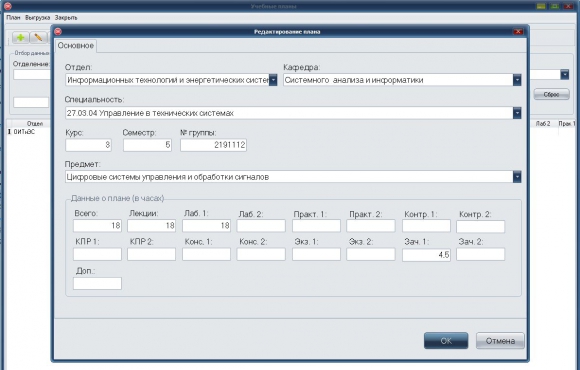The image size is (580, 370).
Task: Click the green plus add icon
Action: click(21, 37)
